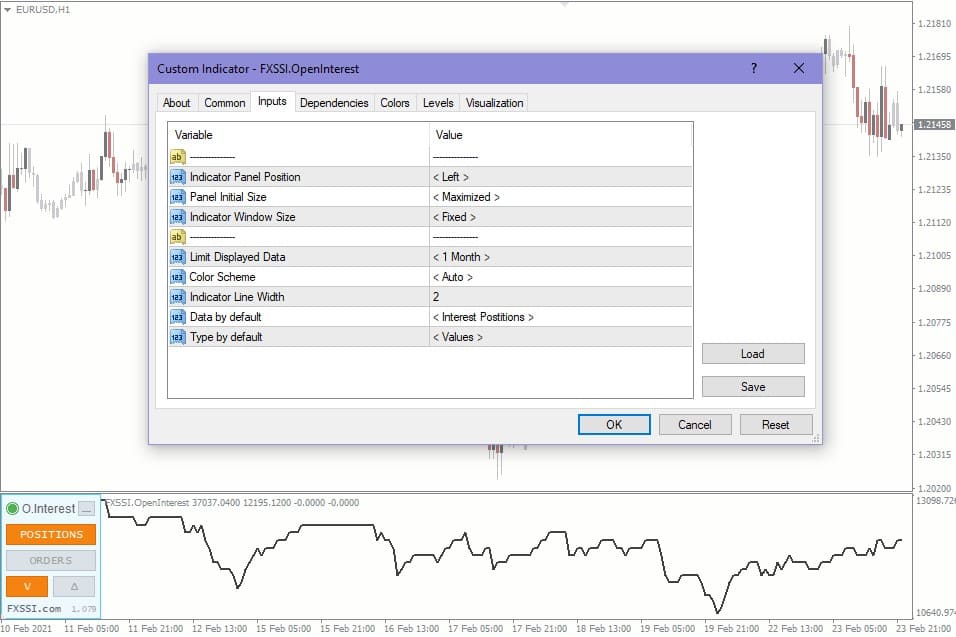This screenshot has width=956, height=637.
Task: Click the Color Scheme variable name
Action: (223, 277)
